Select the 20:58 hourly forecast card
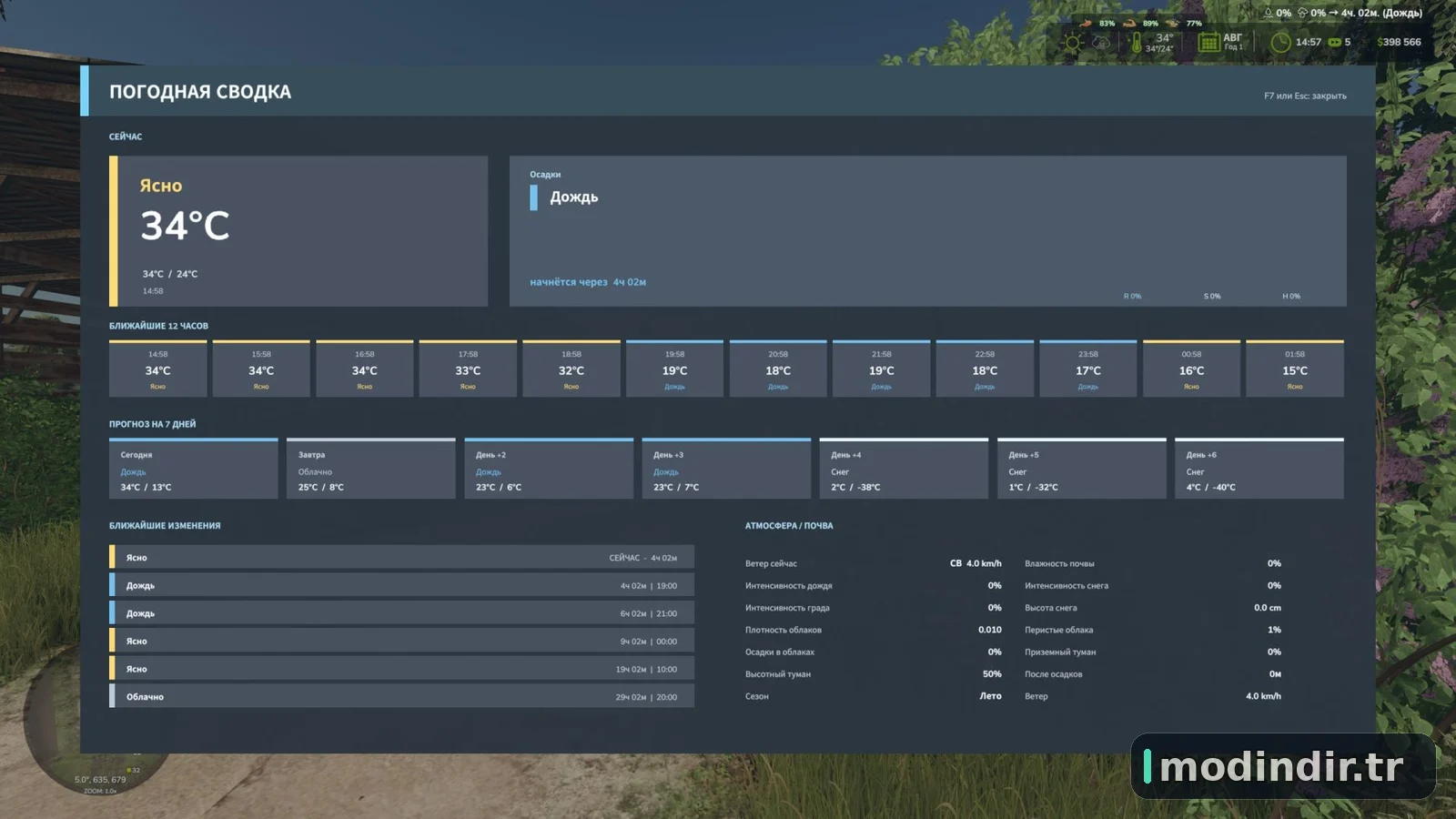This screenshot has width=1456, height=819. (x=778, y=369)
